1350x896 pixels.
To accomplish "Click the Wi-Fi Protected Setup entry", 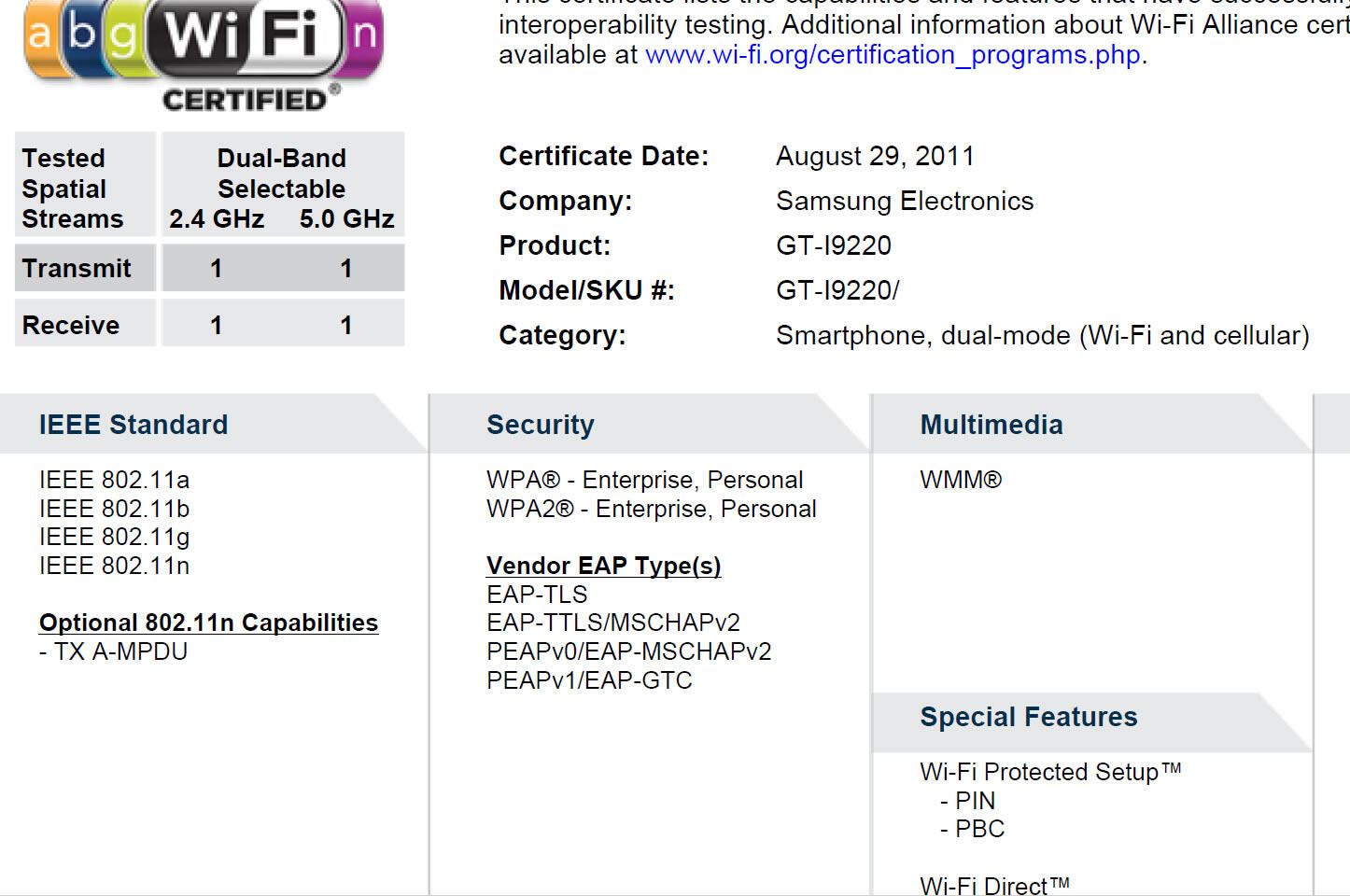I will pyautogui.click(x=1050, y=772).
